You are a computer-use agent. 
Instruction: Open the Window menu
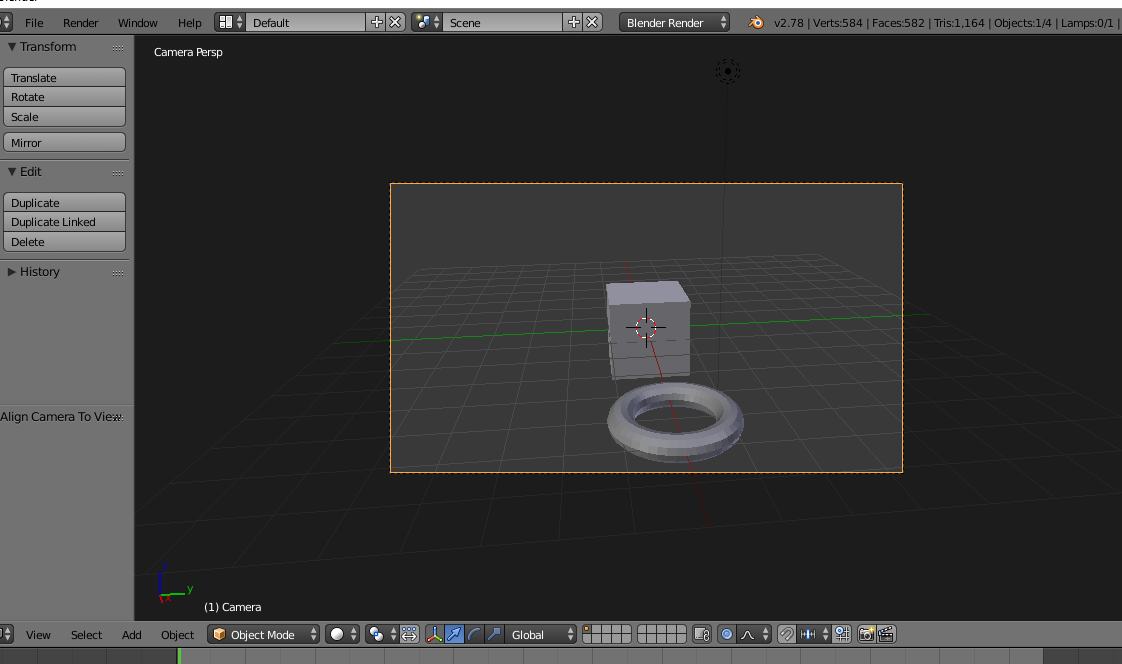tap(137, 23)
